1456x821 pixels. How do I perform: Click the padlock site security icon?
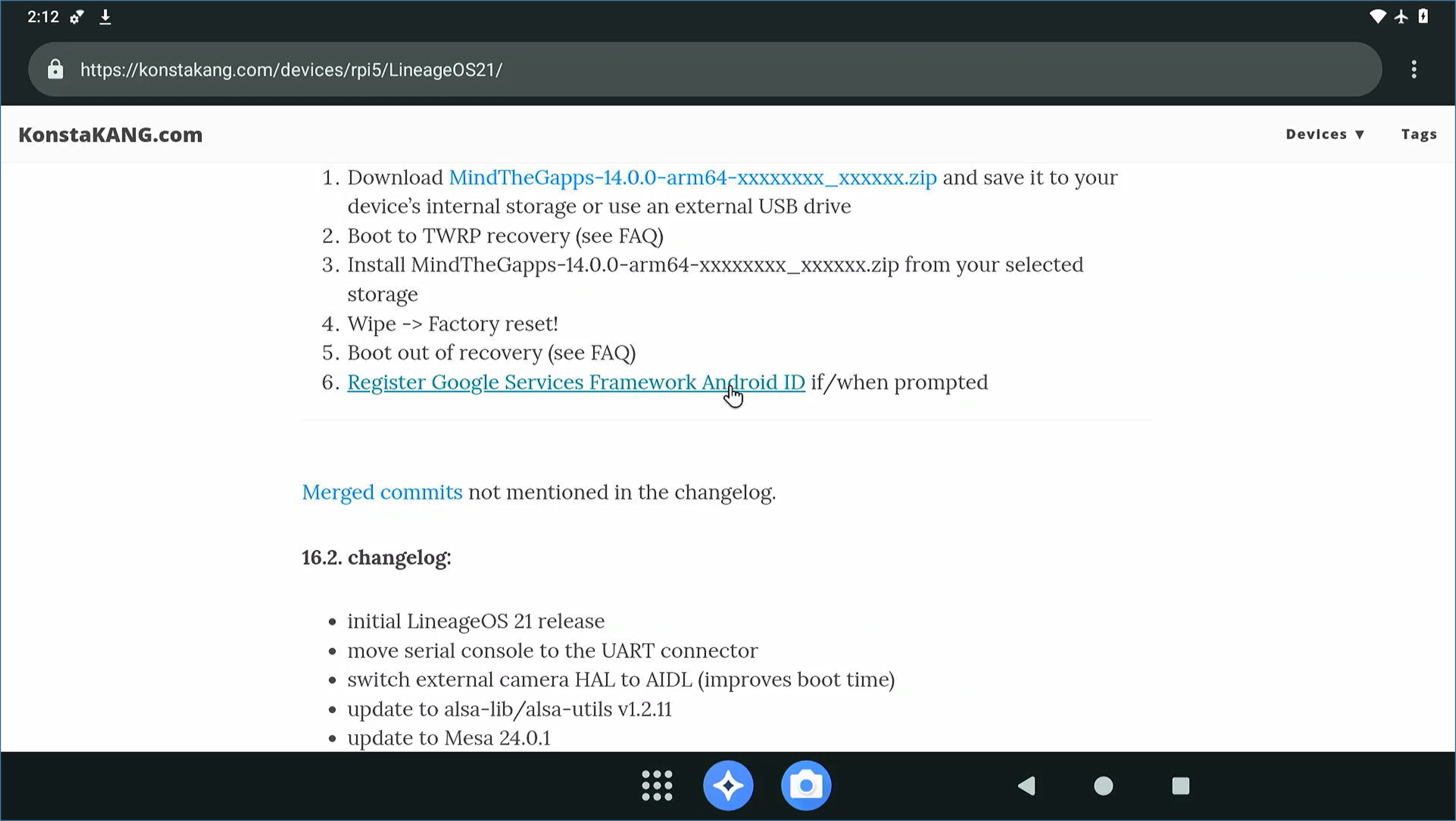coord(55,69)
